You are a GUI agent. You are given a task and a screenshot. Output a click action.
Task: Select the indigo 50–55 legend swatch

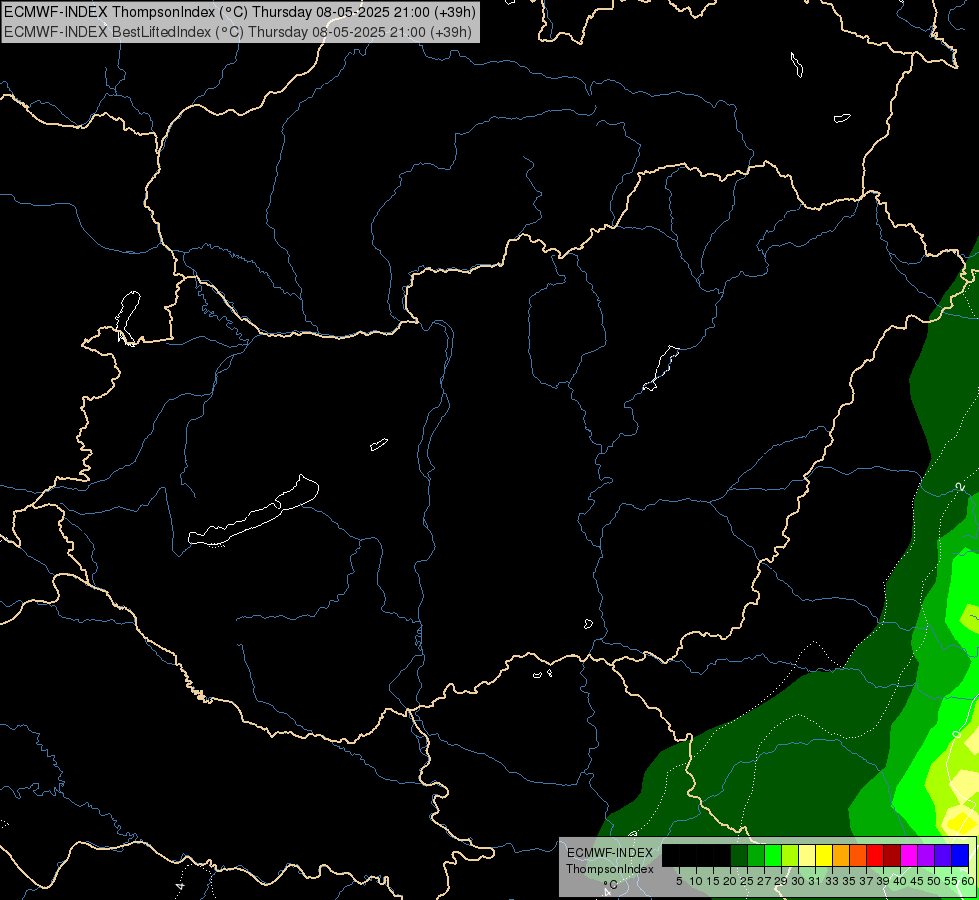943,855
